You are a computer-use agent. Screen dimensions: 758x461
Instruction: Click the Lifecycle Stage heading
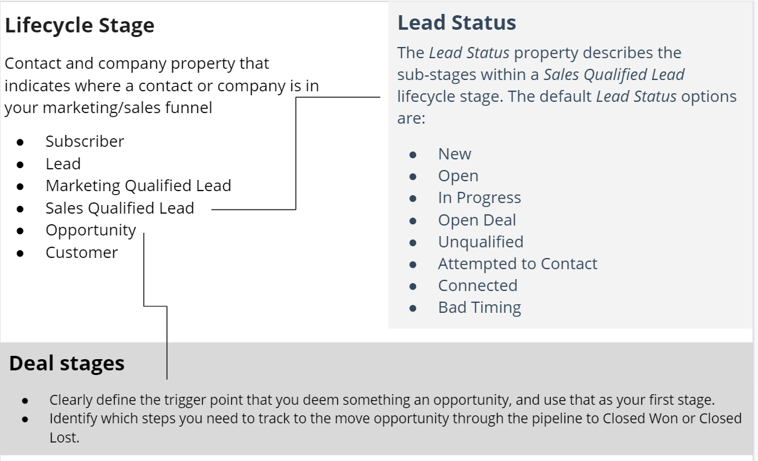(x=79, y=25)
